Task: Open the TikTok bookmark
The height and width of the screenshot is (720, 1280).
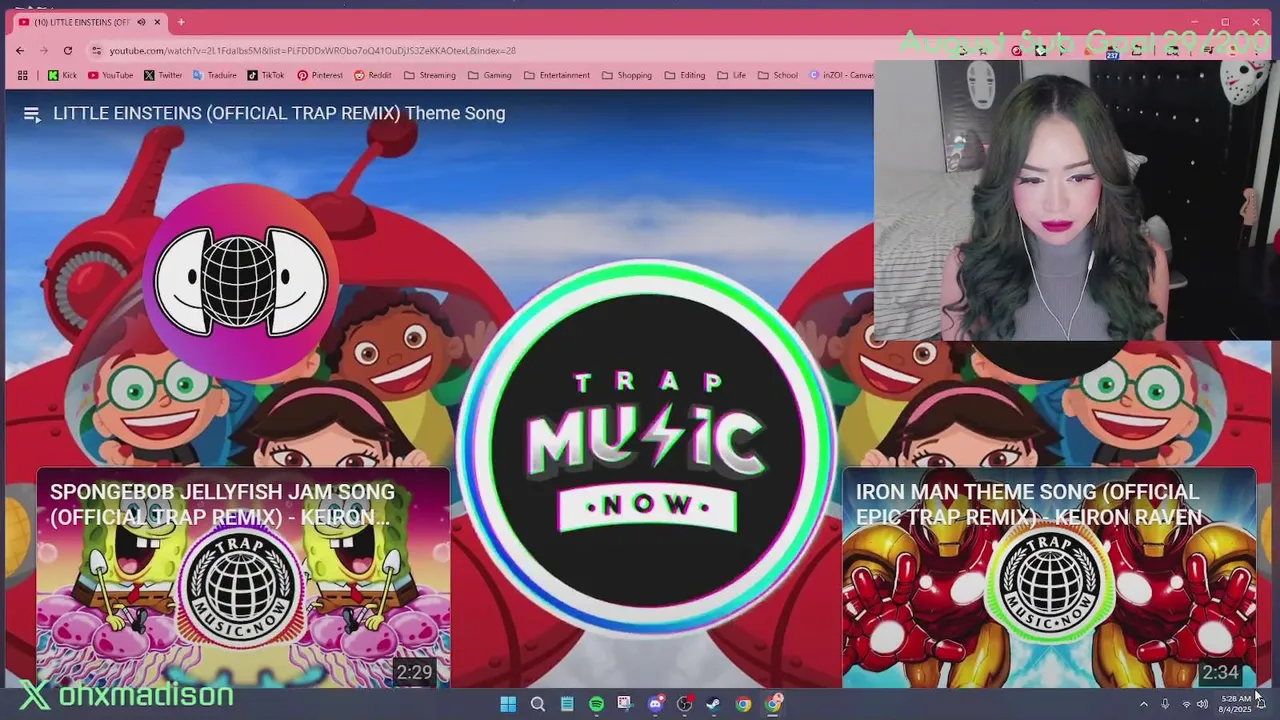Action: [266, 75]
